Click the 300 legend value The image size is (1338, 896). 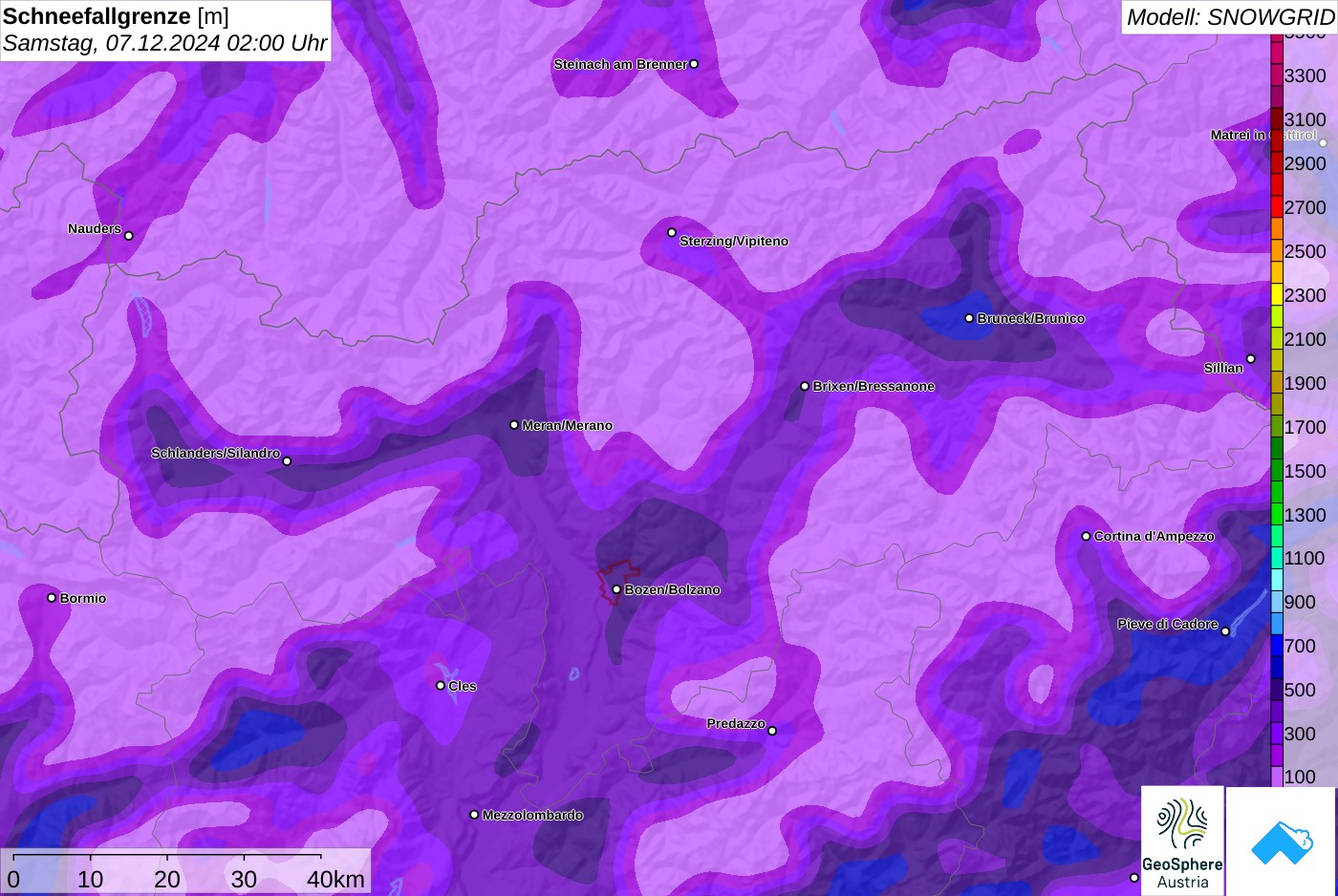pos(1301,734)
